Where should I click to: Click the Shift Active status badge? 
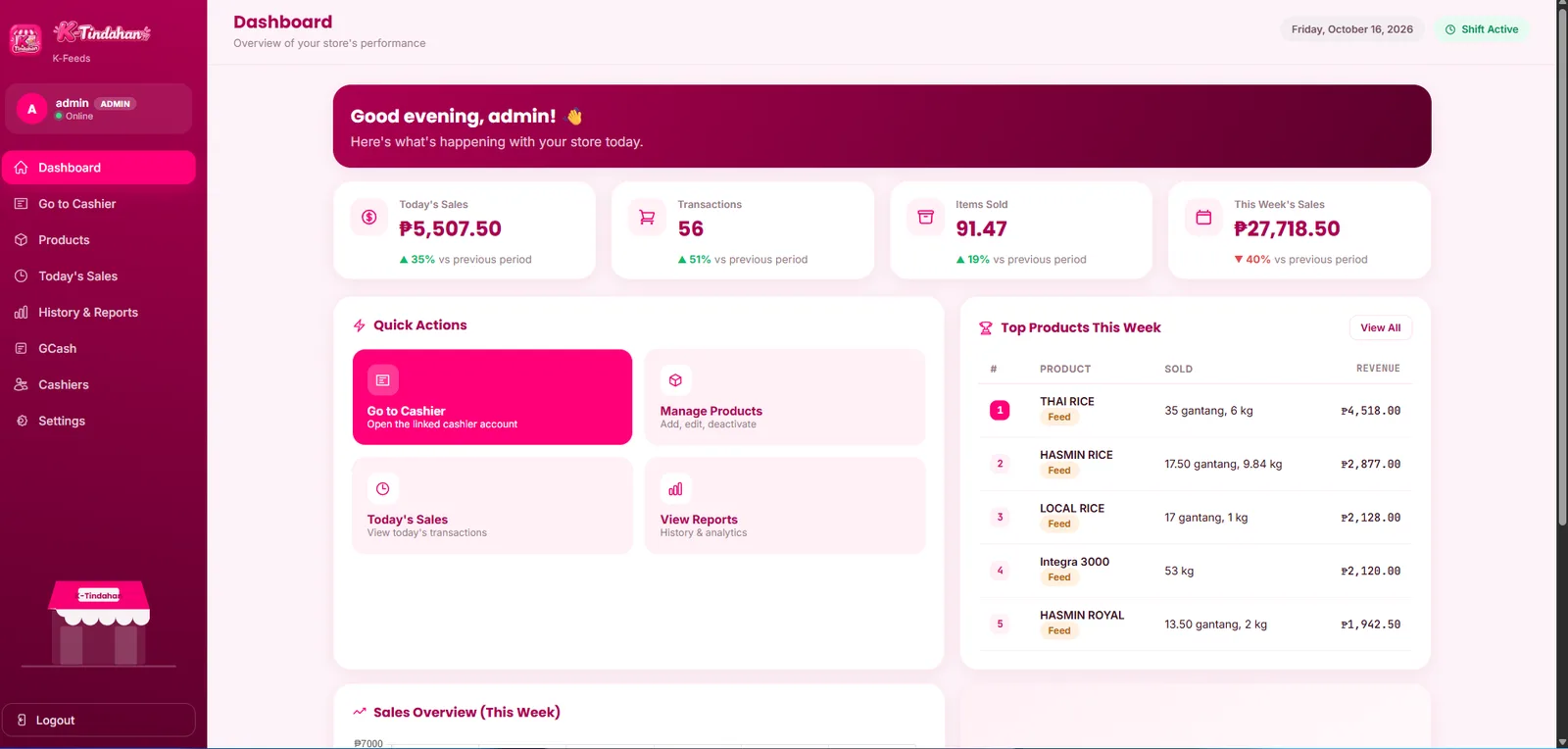(x=1482, y=29)
